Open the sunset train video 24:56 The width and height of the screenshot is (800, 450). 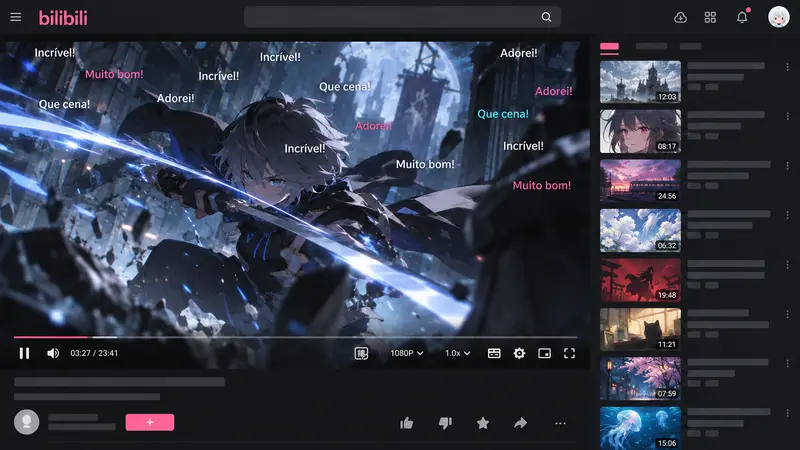[640, 181]
